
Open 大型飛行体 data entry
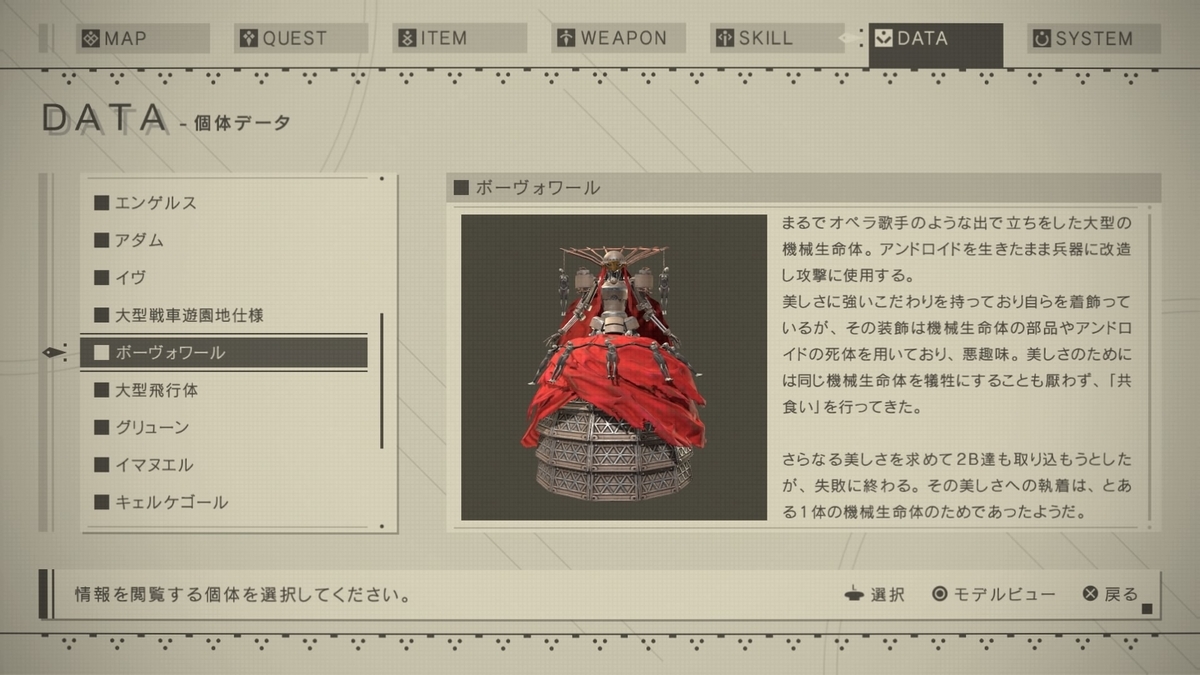(x=224, y=390)
